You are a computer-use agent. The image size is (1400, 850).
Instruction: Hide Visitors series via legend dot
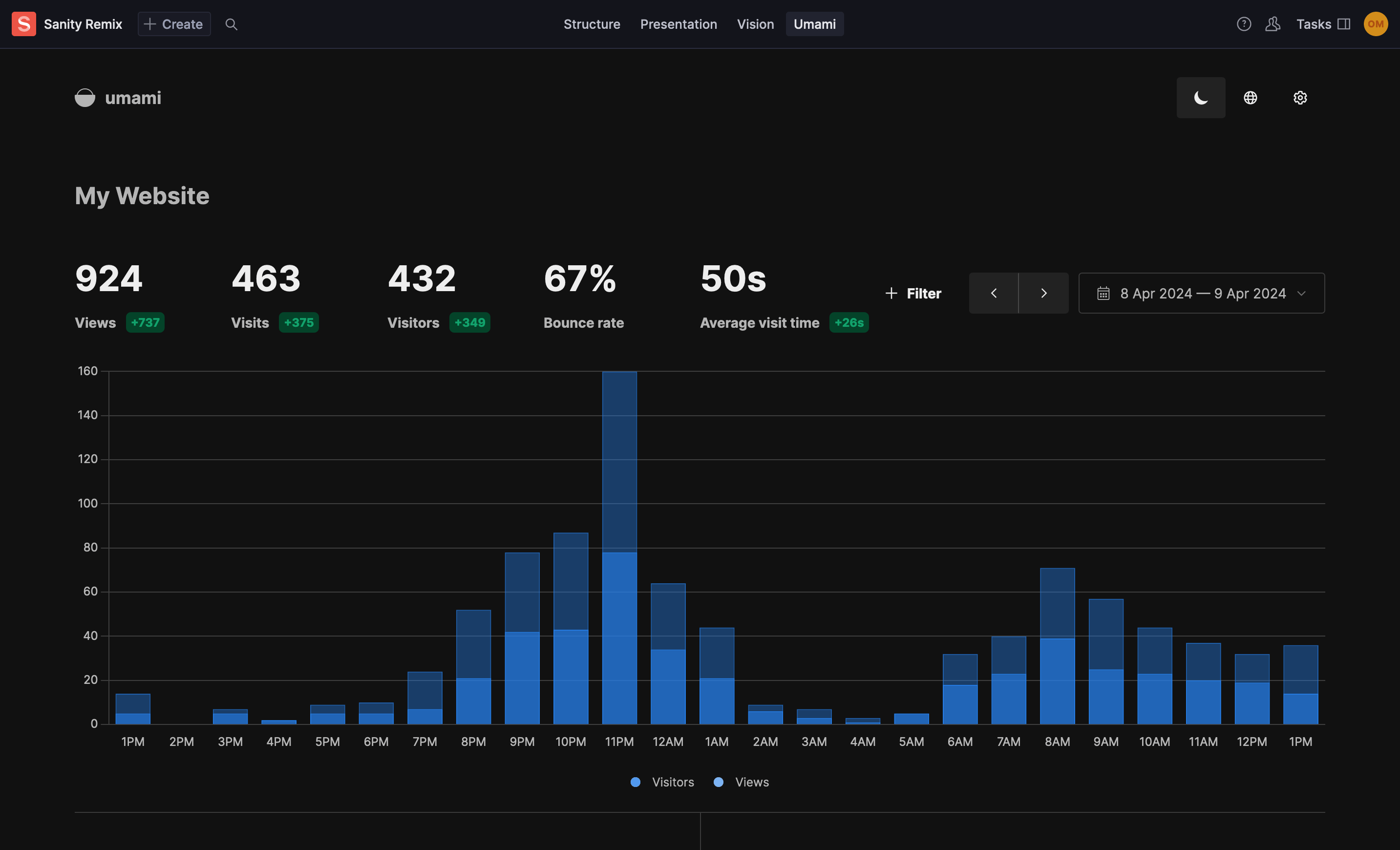click(x=635, y=782)
